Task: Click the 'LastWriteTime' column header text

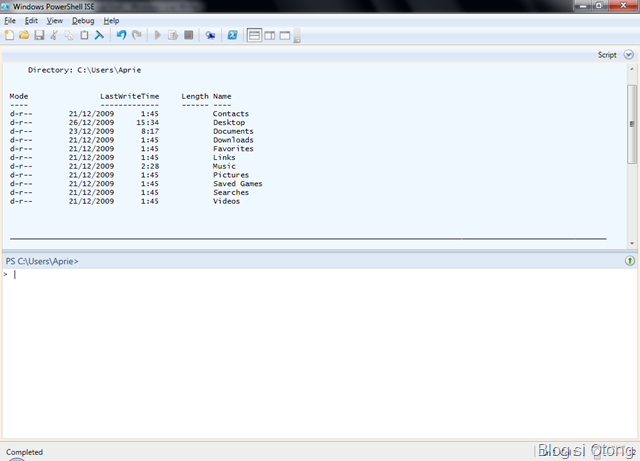Action: click(130, 96)
